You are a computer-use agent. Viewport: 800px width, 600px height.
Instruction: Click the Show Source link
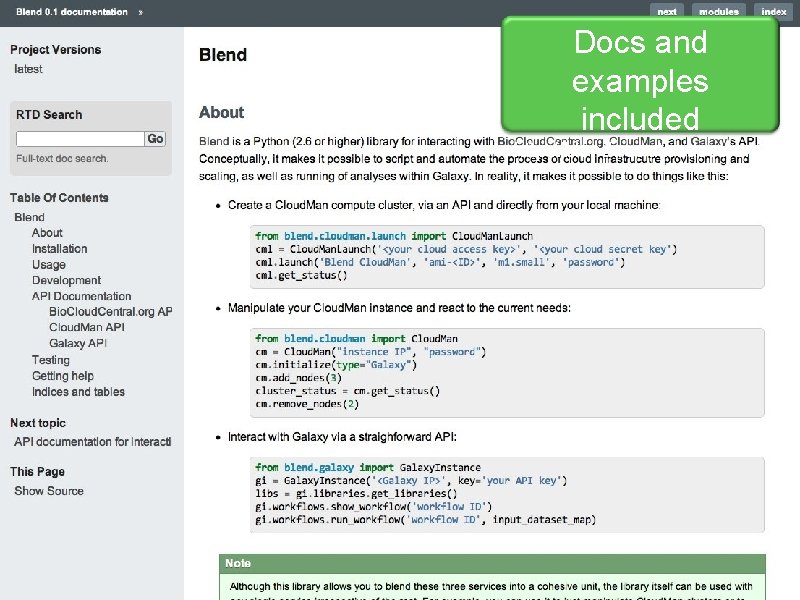(49, 491)
